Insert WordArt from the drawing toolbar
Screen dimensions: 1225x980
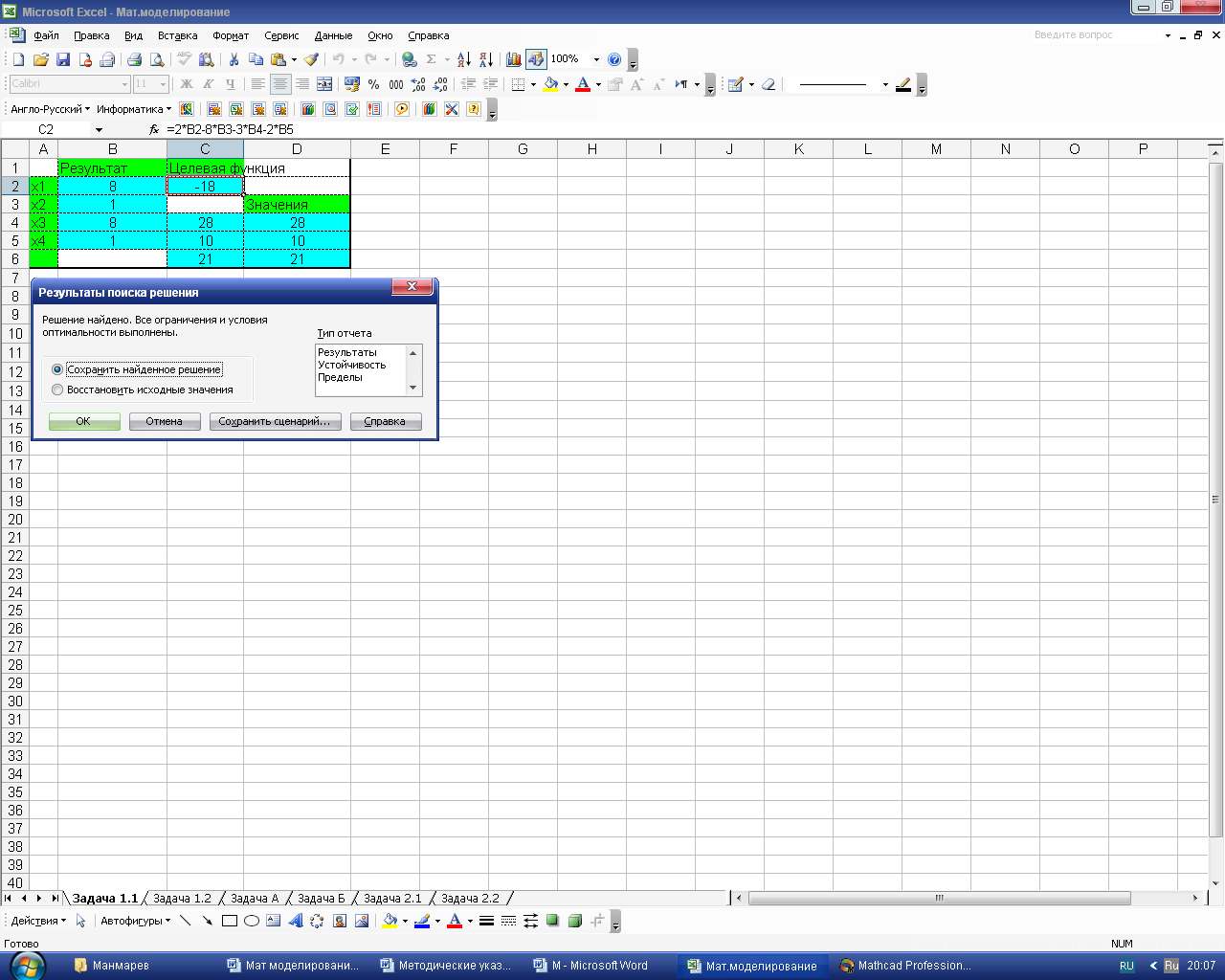(295, 921)
